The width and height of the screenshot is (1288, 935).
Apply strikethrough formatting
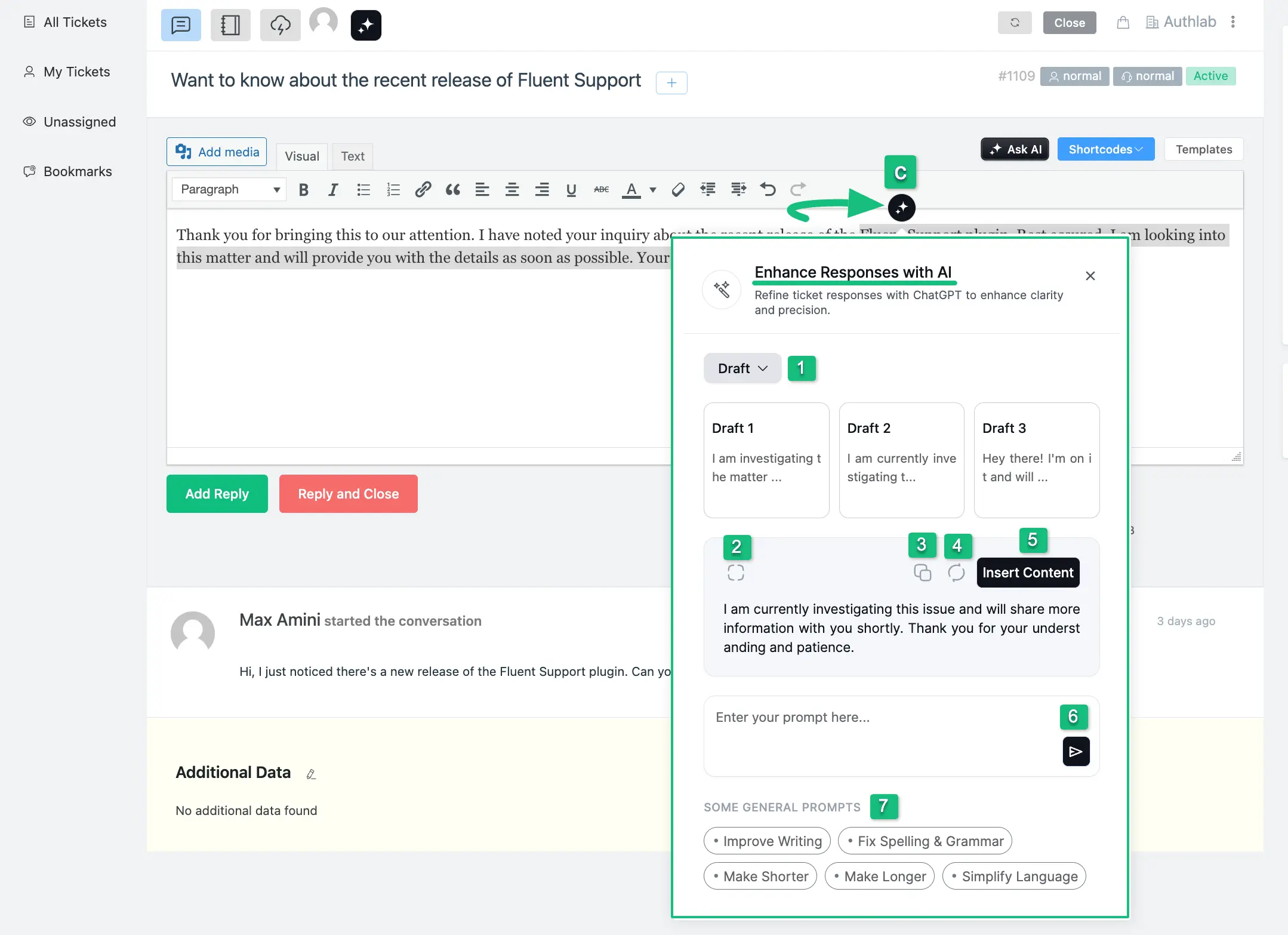(601, 190)
